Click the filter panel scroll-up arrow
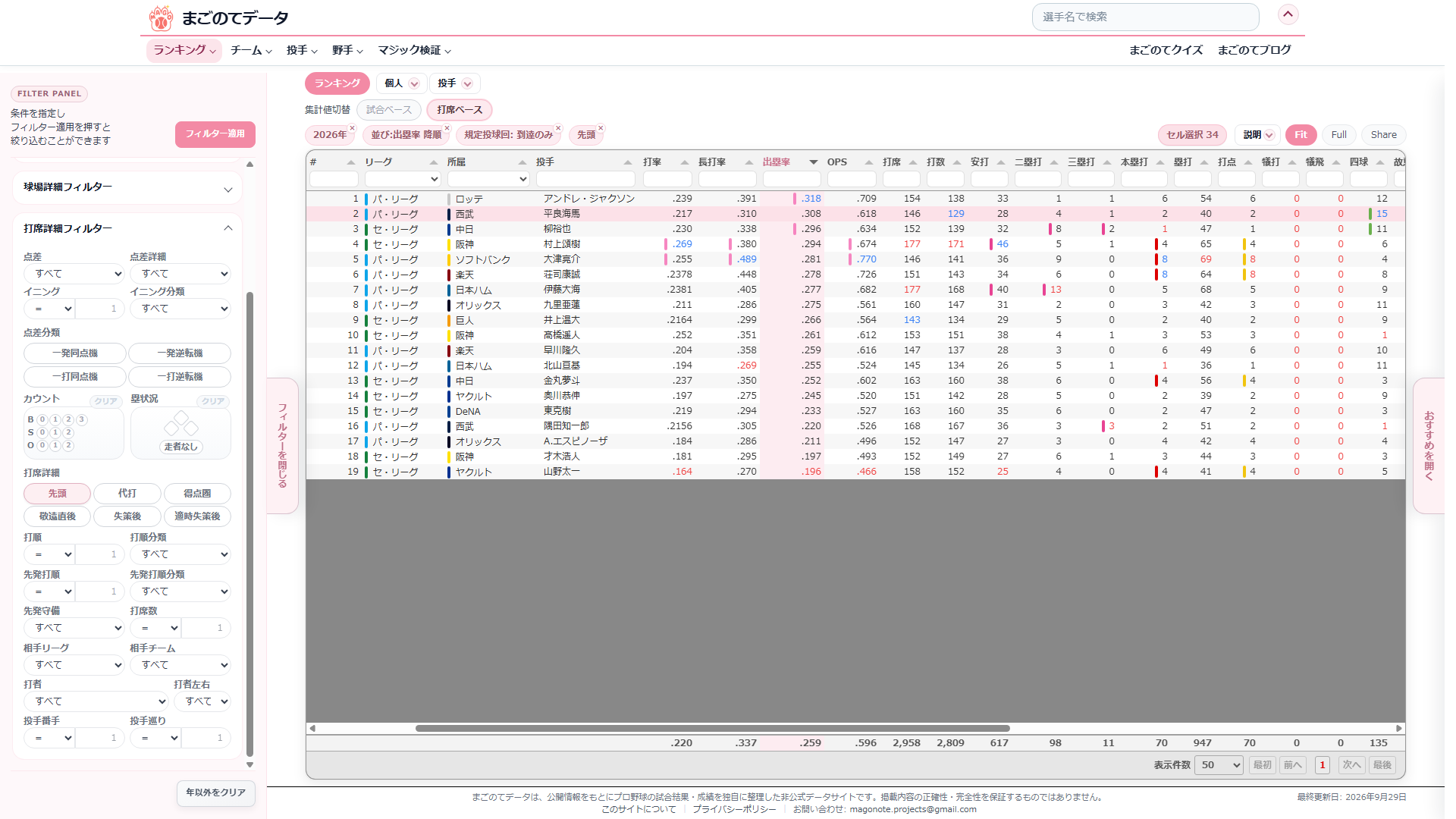 pyautogui.click(x=249, y=164)
